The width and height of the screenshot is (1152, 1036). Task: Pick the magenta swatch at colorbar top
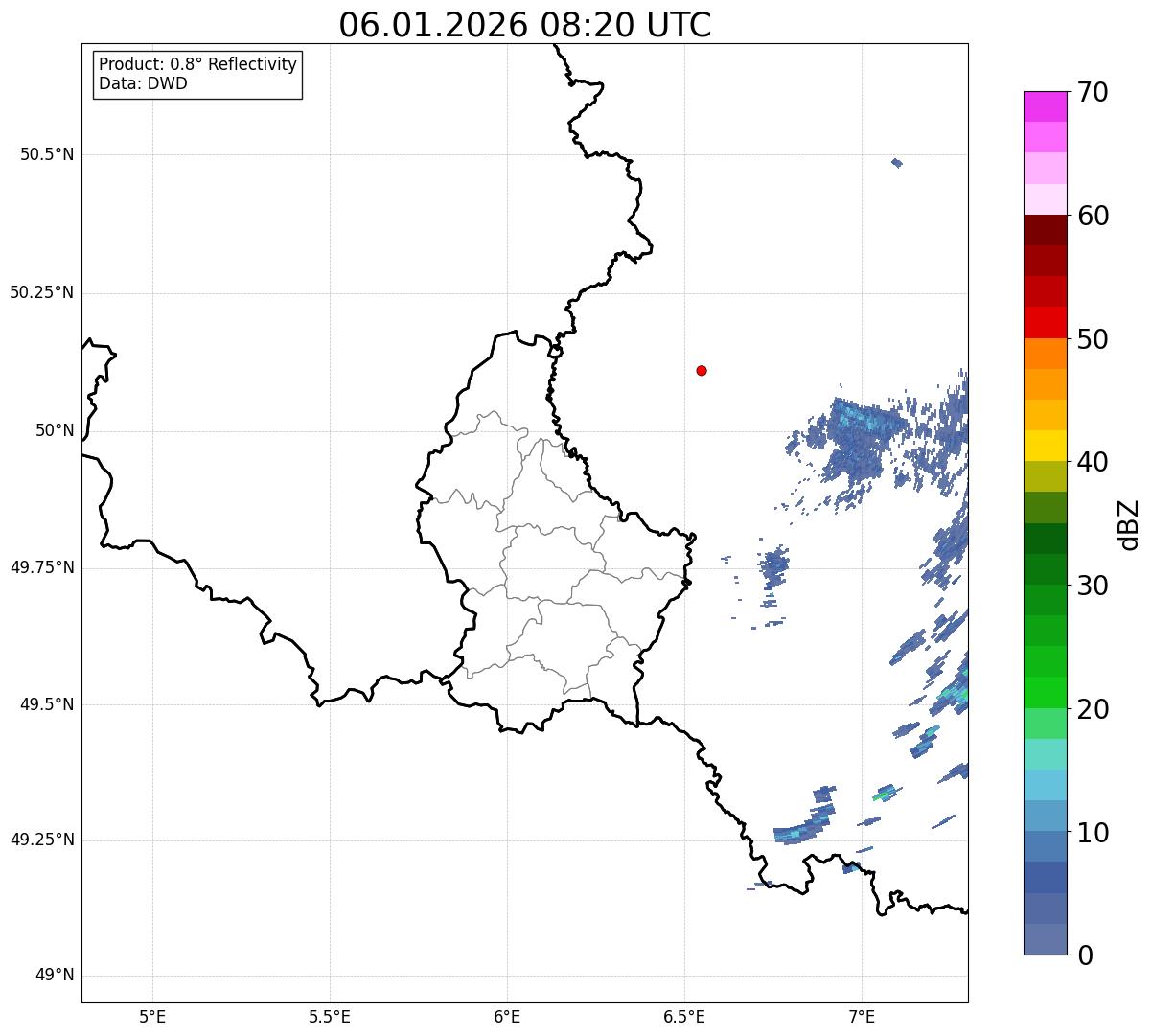coord(1045,106)
